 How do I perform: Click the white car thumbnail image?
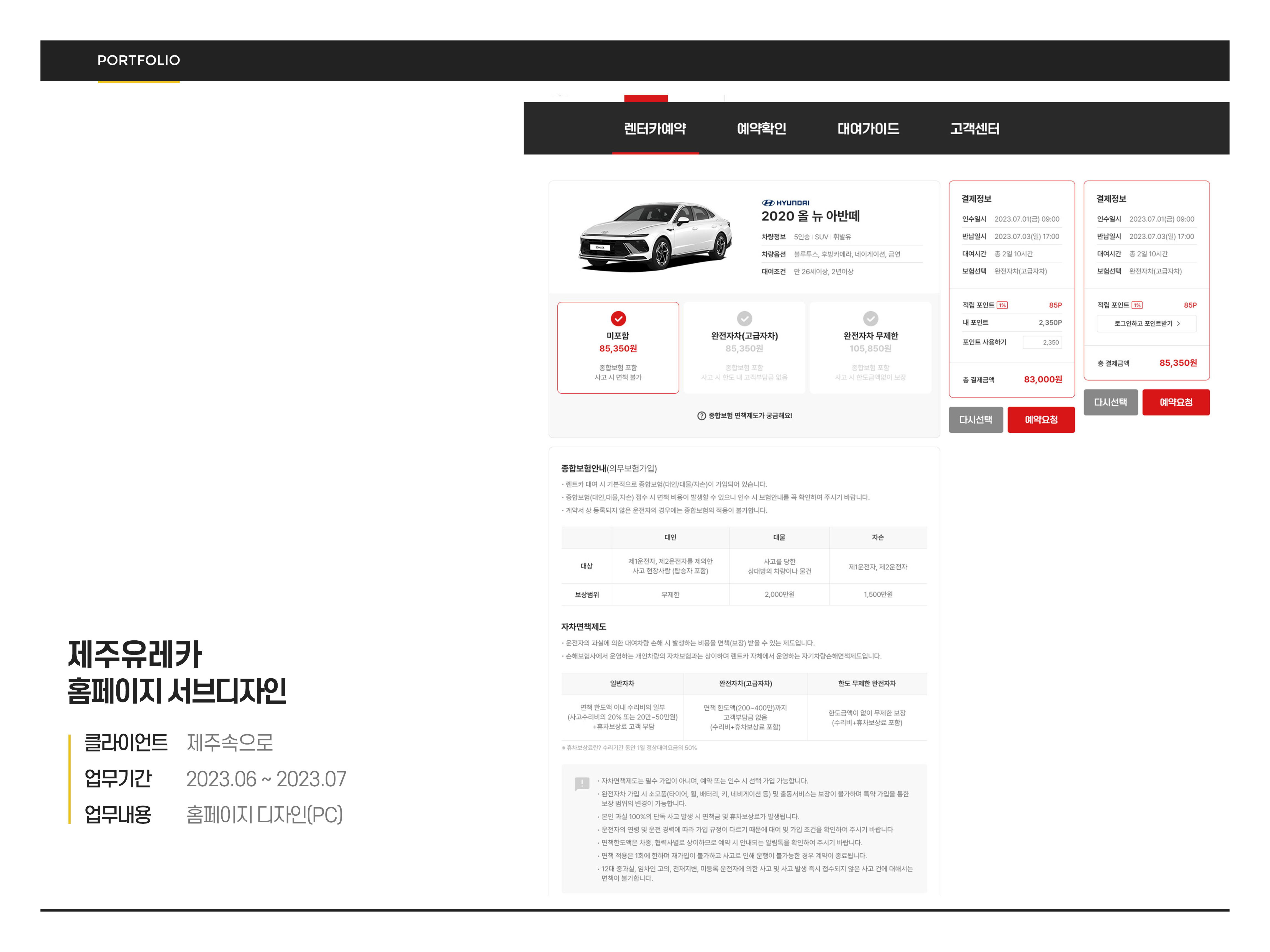656,236
